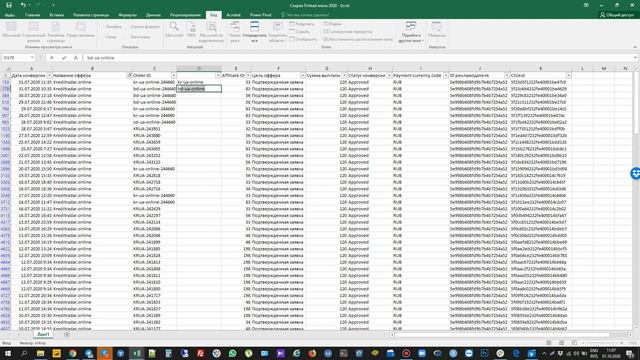This screenshot has width=640, height=360.
Task: Save workbook via Quick Access Toolbar icon
Action: (9, 5)
